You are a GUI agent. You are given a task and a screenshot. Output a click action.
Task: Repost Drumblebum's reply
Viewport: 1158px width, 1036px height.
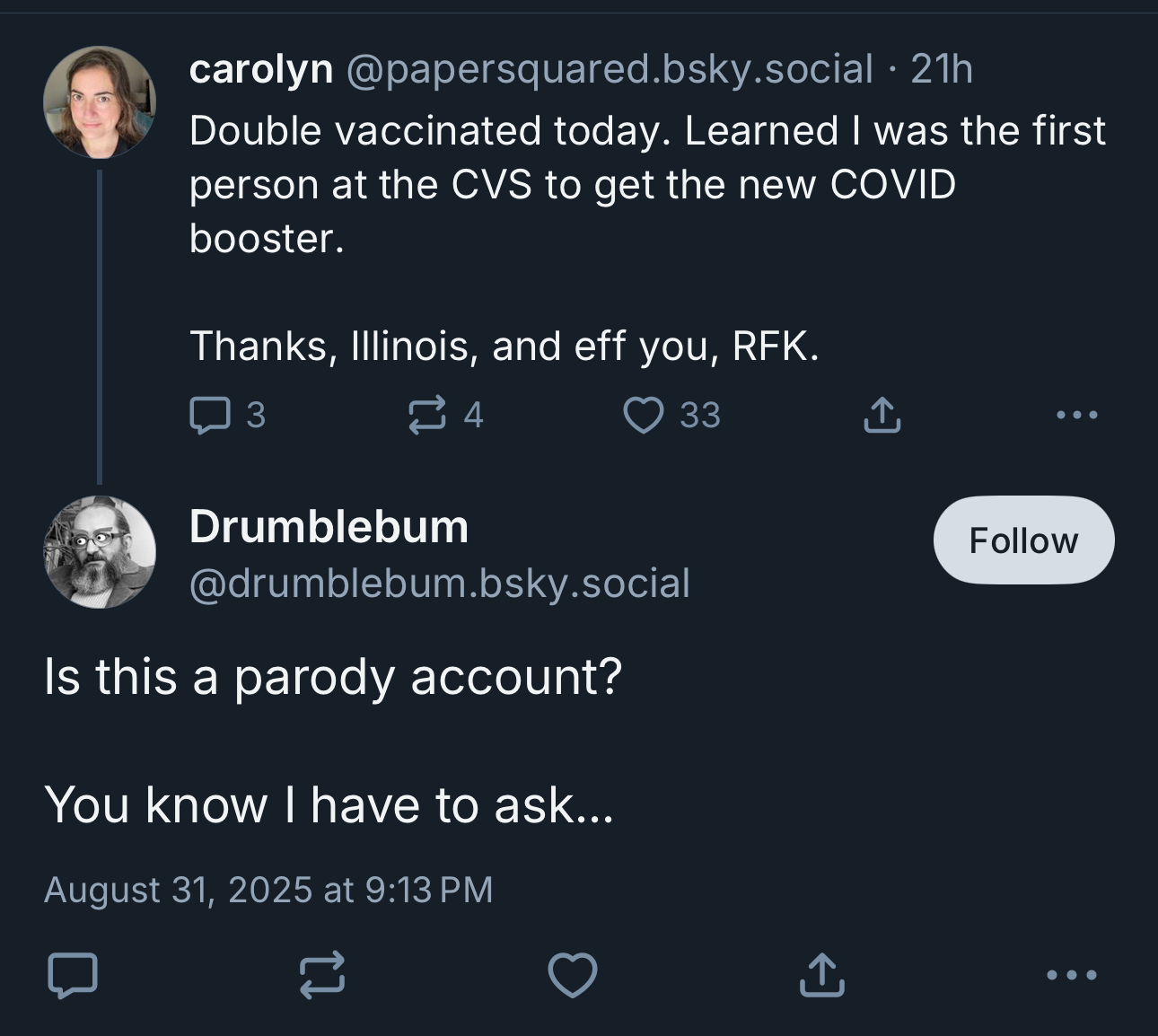[x=321, y=975]
